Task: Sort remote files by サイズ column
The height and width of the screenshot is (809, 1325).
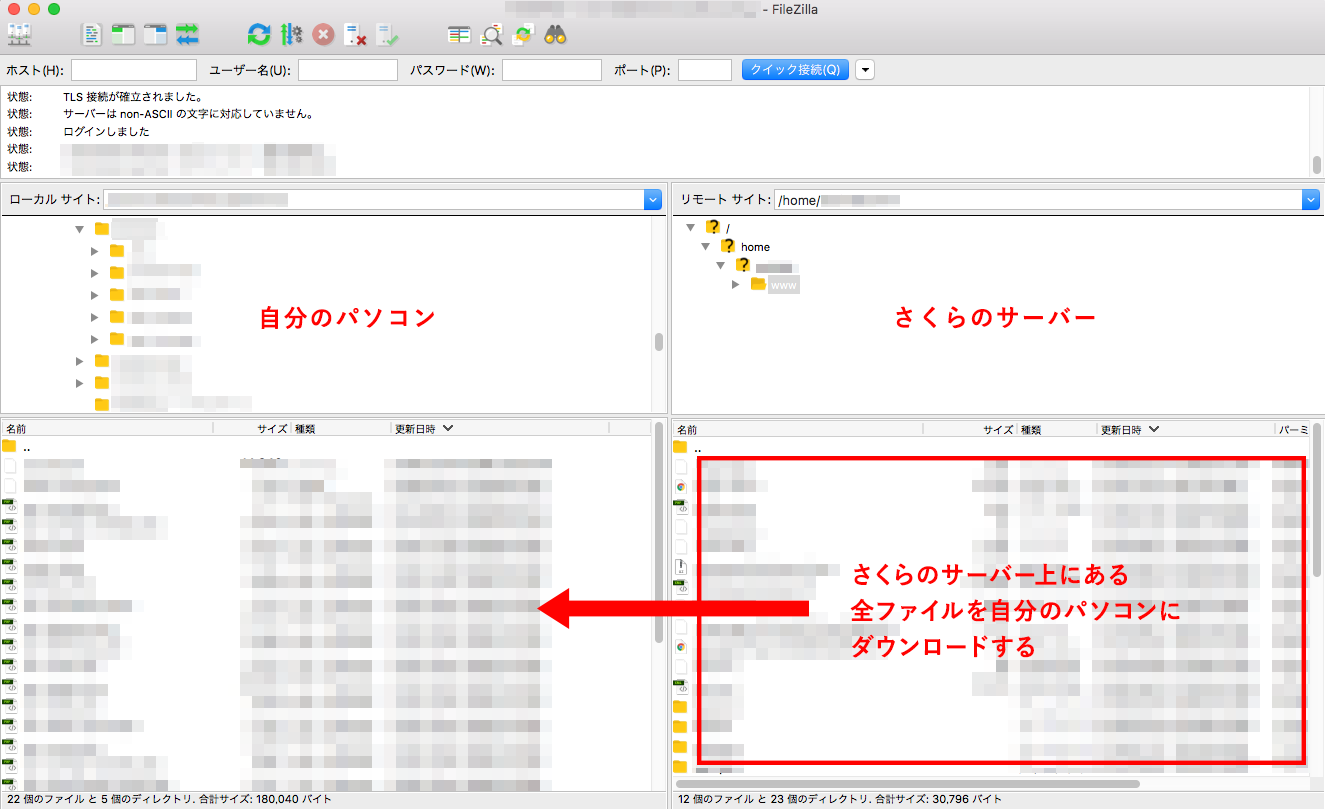Action: point(969,429)
